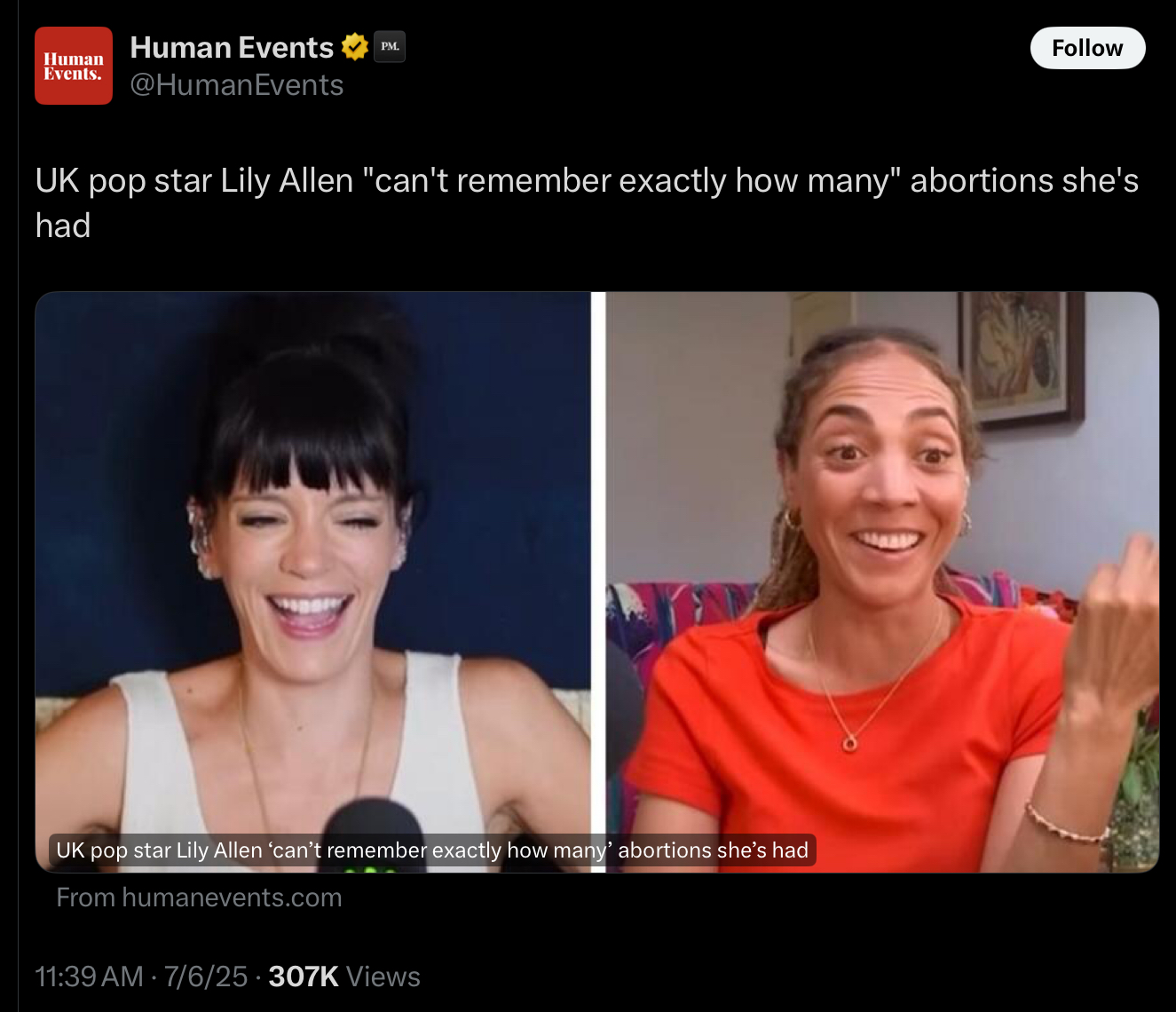Click the headline caption overlay on the card
Image resolution: width=1176 pixels, height=1012 pixels.
[432, 850]
